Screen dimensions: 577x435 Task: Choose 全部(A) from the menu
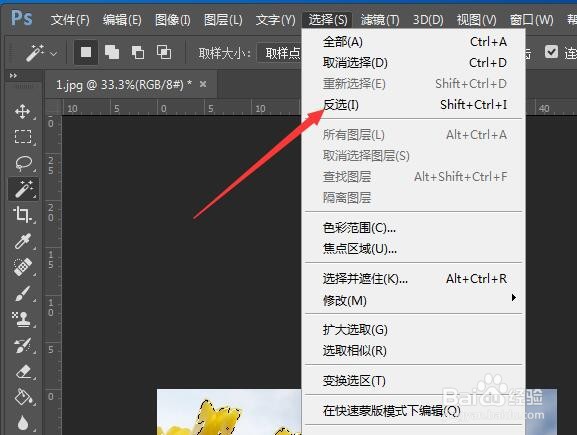pyautogui.click(x=414, y=42)
